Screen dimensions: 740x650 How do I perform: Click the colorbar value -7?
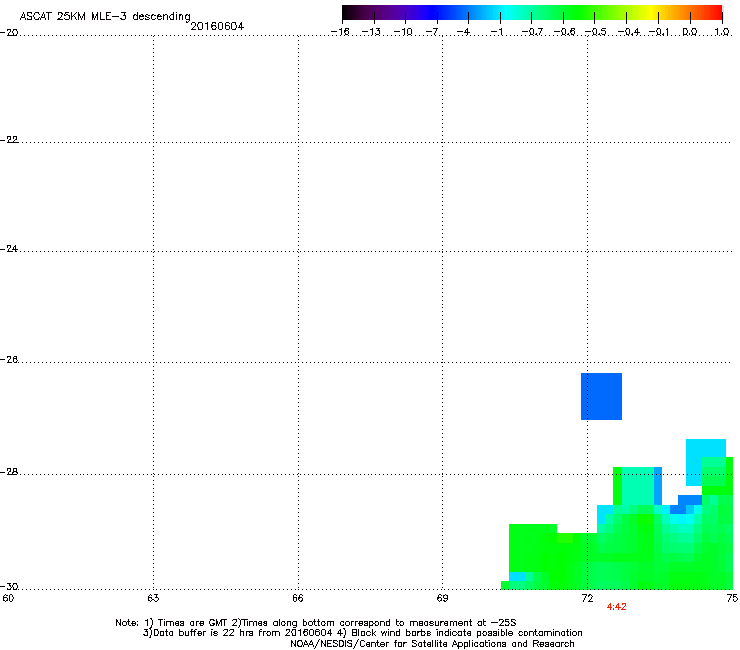432,32
